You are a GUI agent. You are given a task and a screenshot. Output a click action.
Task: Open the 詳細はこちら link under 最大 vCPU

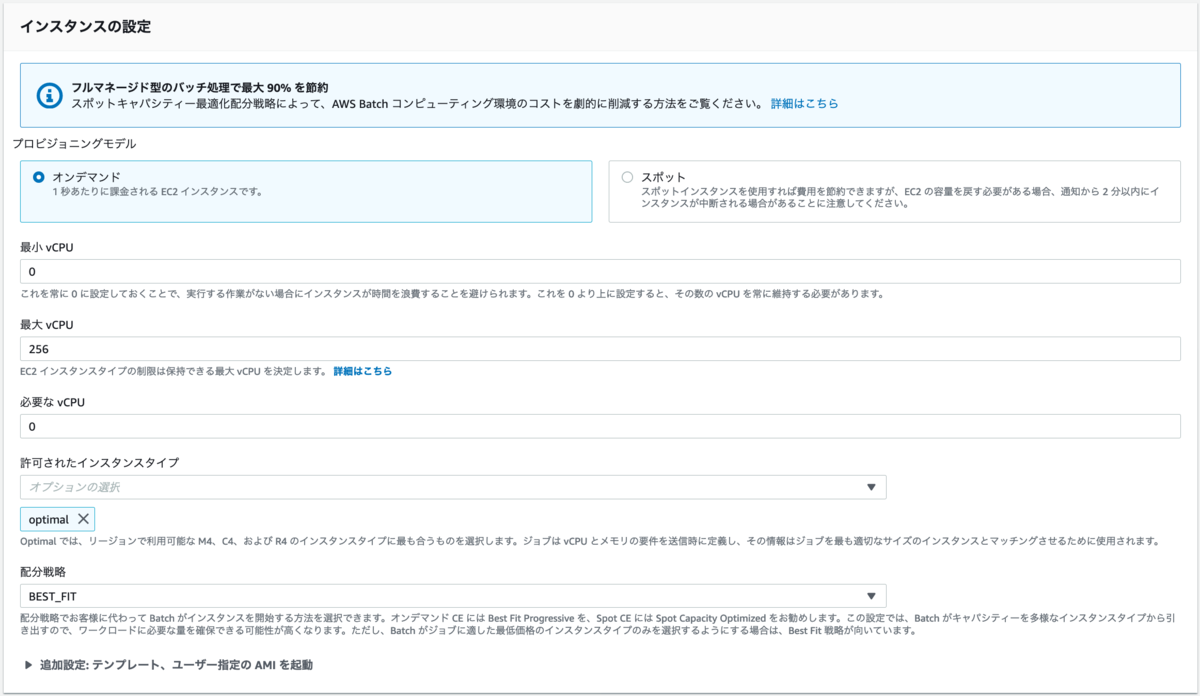(x=362, y=371)
